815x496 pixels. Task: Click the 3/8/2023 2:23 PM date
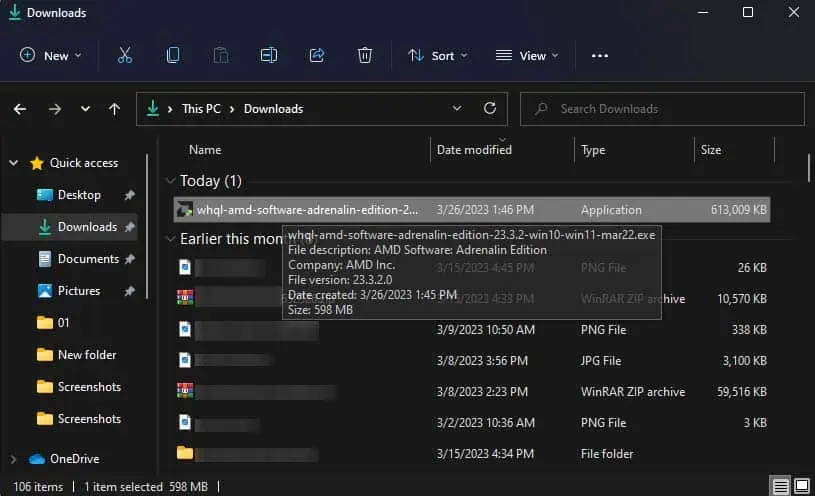click(x=482, y=391)
